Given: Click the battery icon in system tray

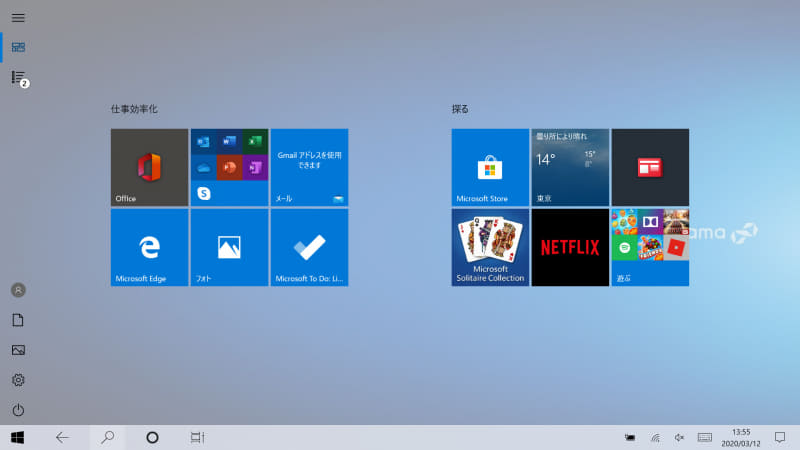Looking at the screenshot, I should click(631, 438).
